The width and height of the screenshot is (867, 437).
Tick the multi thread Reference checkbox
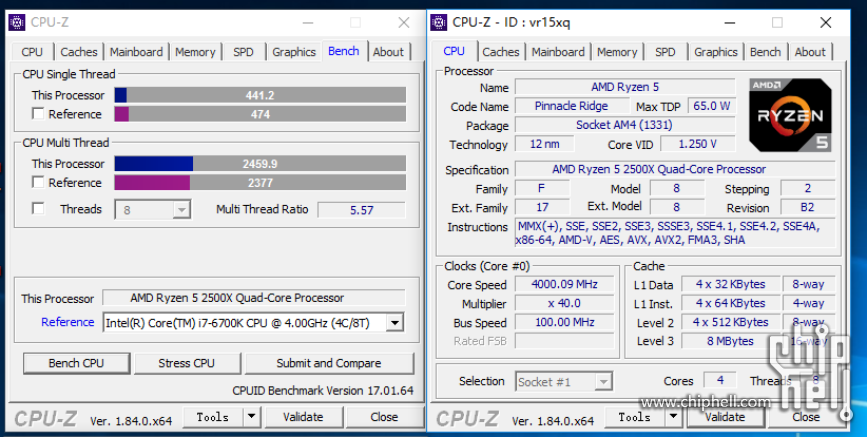tap(38, 182)
